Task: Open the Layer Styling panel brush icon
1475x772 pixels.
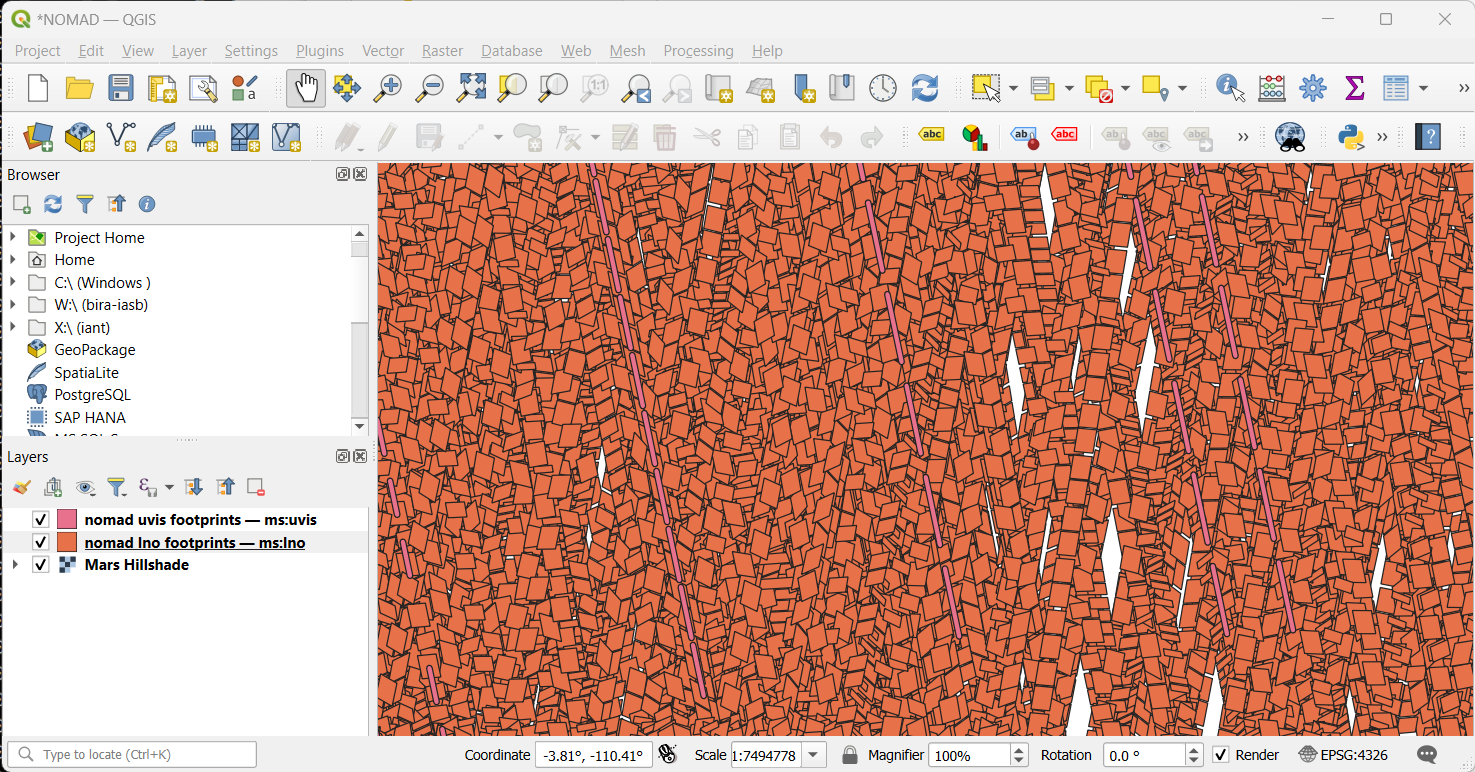Action: pos(21,487)
